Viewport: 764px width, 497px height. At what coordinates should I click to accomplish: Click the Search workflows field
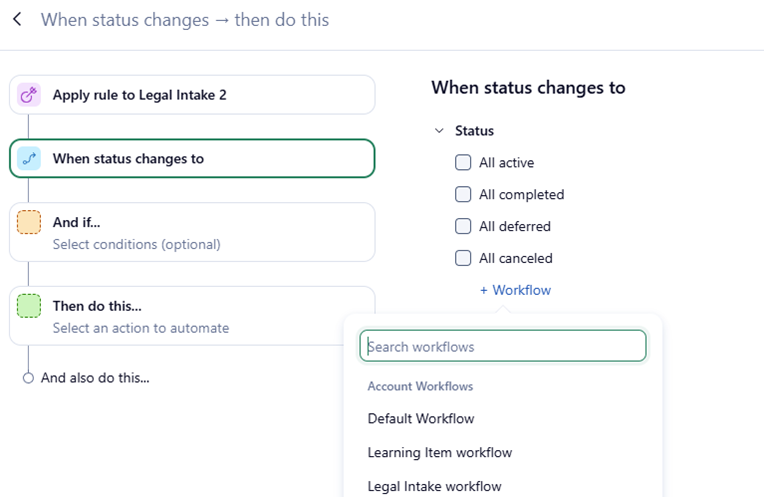[503, 347]
